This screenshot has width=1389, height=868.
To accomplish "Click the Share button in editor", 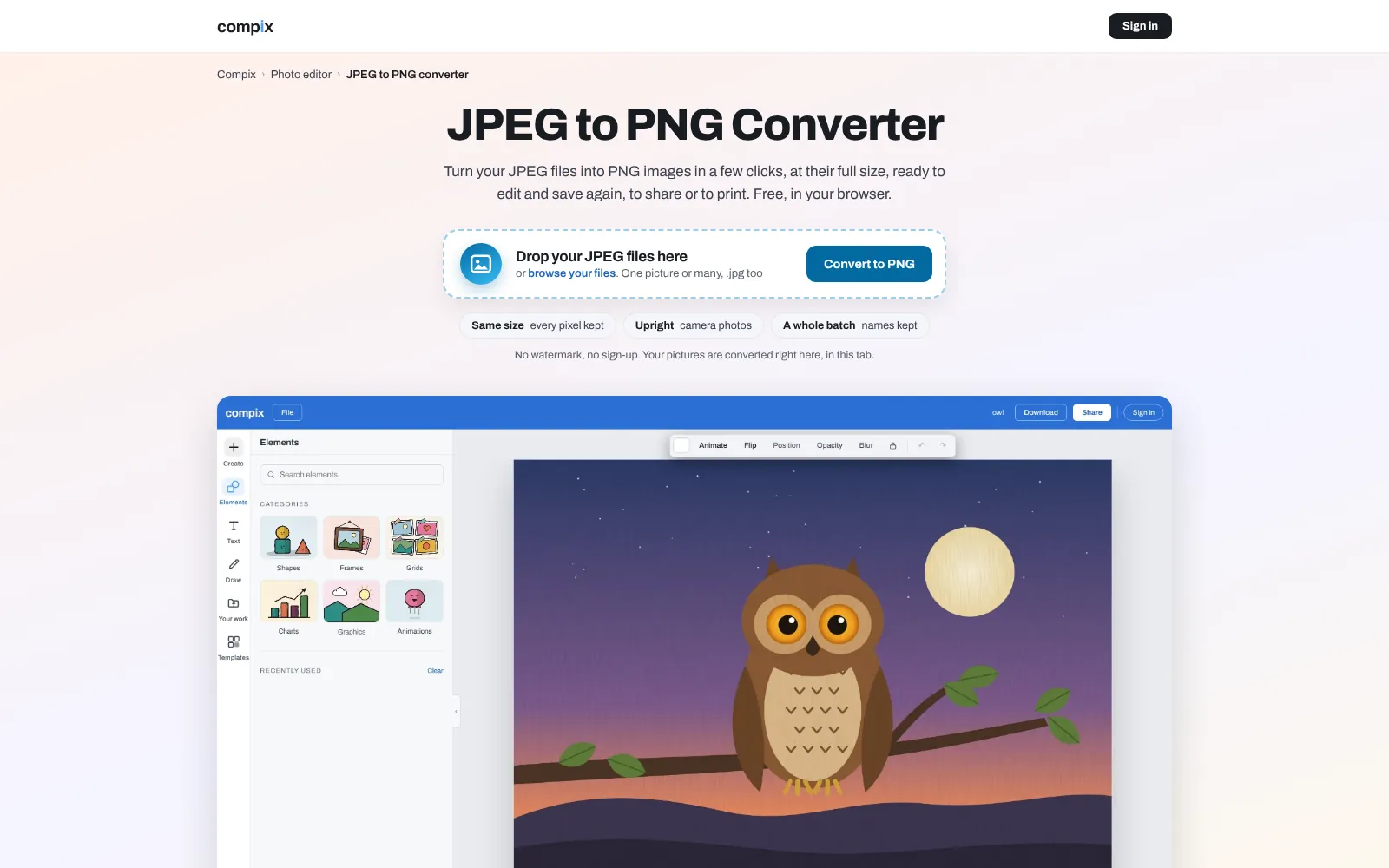I will tap(1092, 412).
